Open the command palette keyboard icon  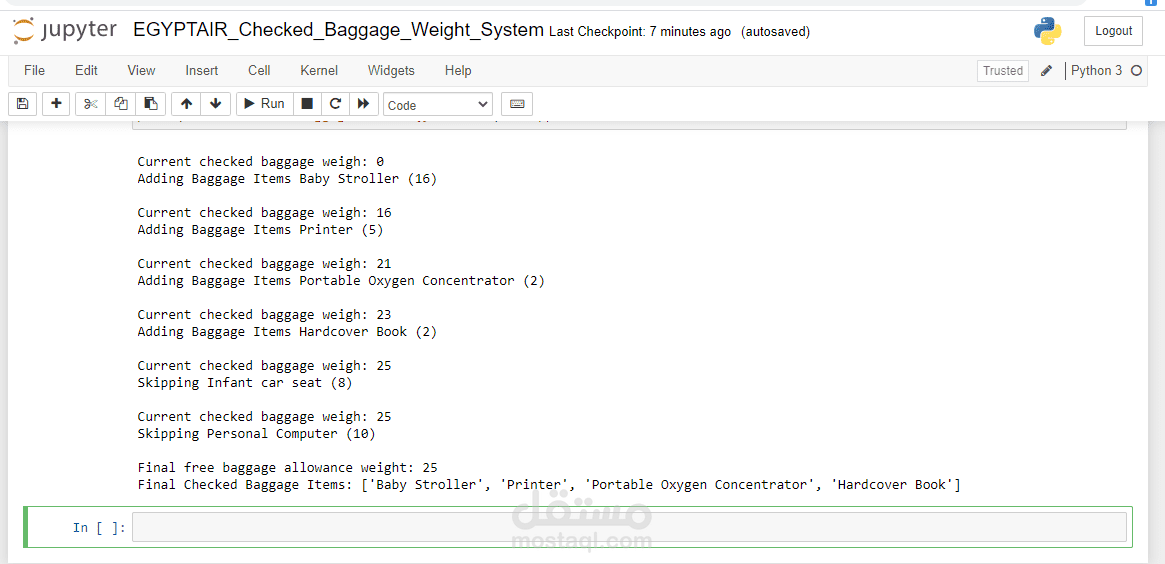[x=517, y=104]
